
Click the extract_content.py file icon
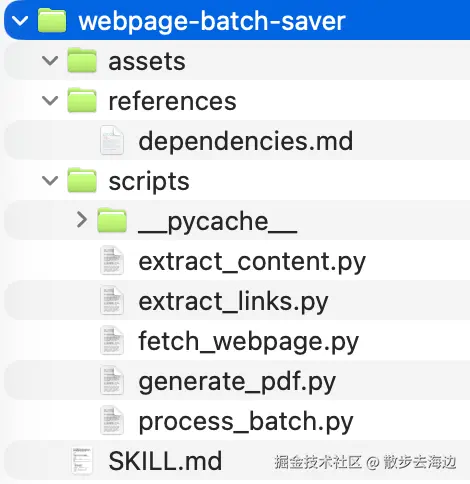(112, 260)
